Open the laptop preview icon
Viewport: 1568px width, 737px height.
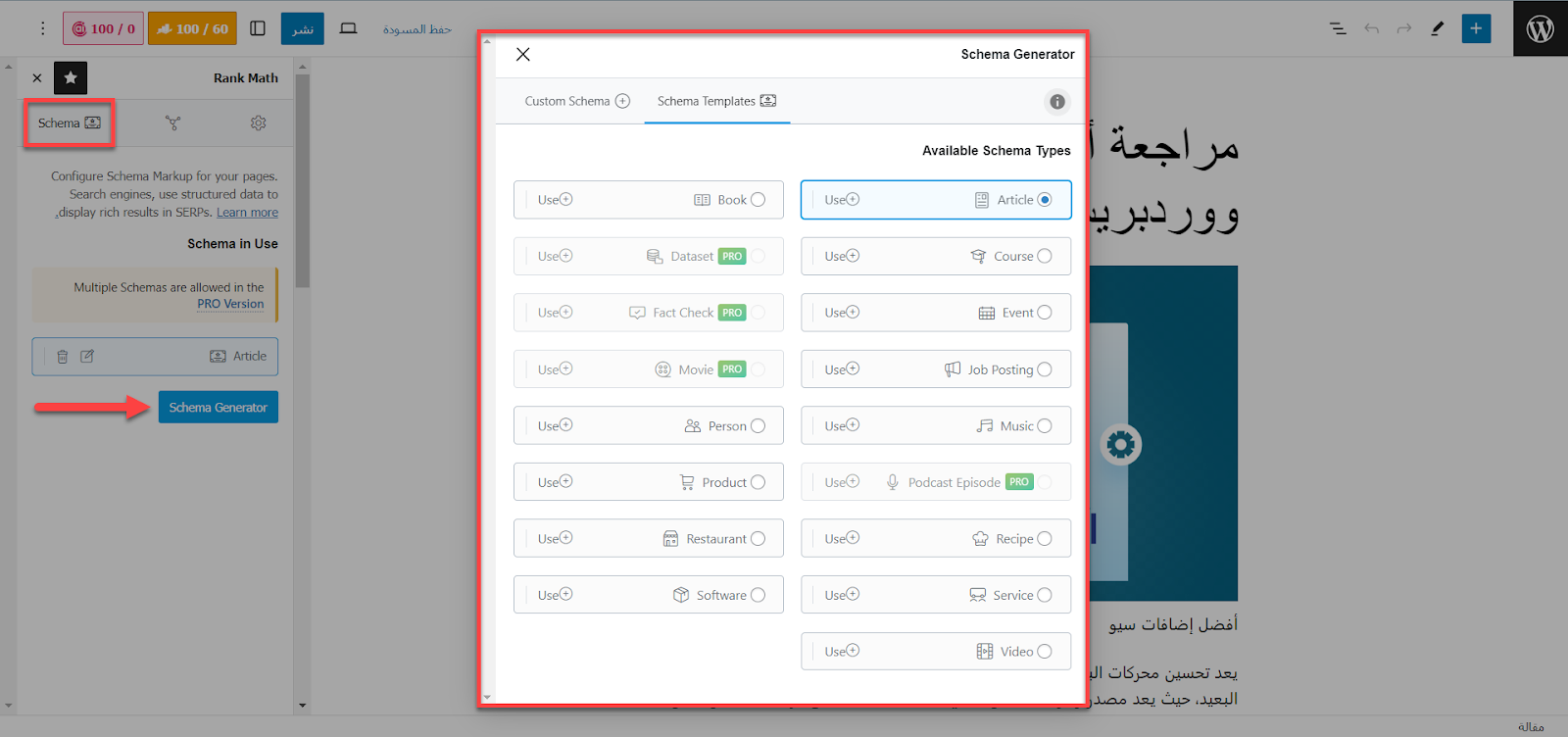pos(348,28)
